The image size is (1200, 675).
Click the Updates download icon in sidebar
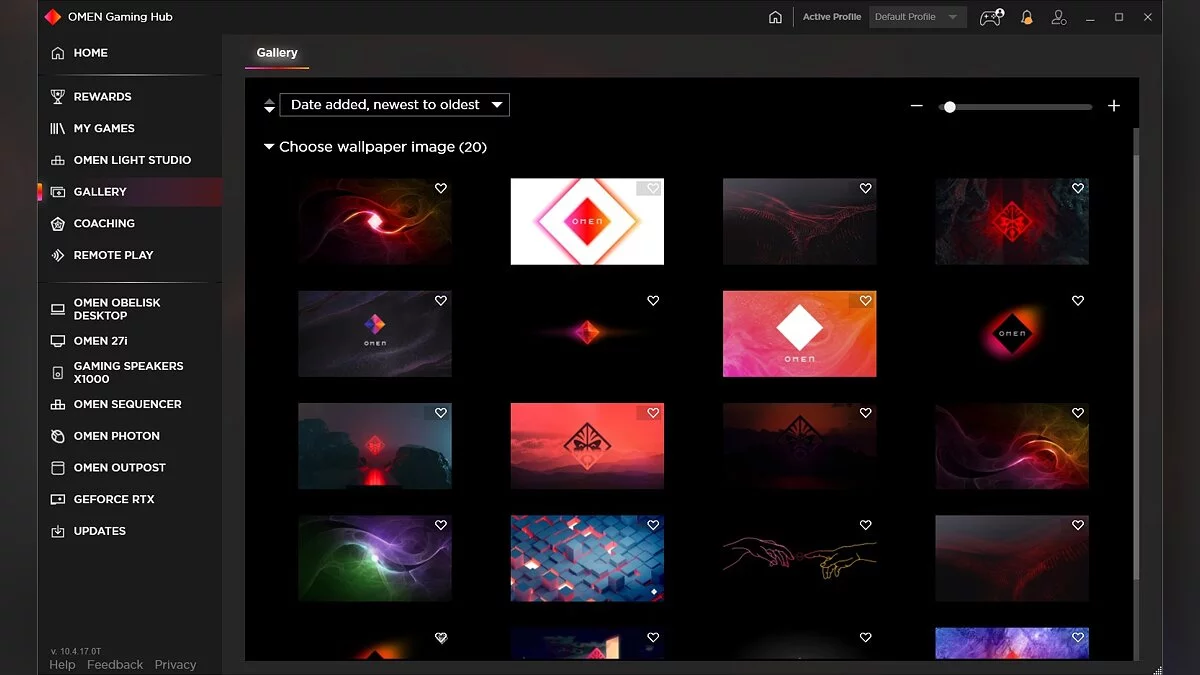[x=58, y=531]
